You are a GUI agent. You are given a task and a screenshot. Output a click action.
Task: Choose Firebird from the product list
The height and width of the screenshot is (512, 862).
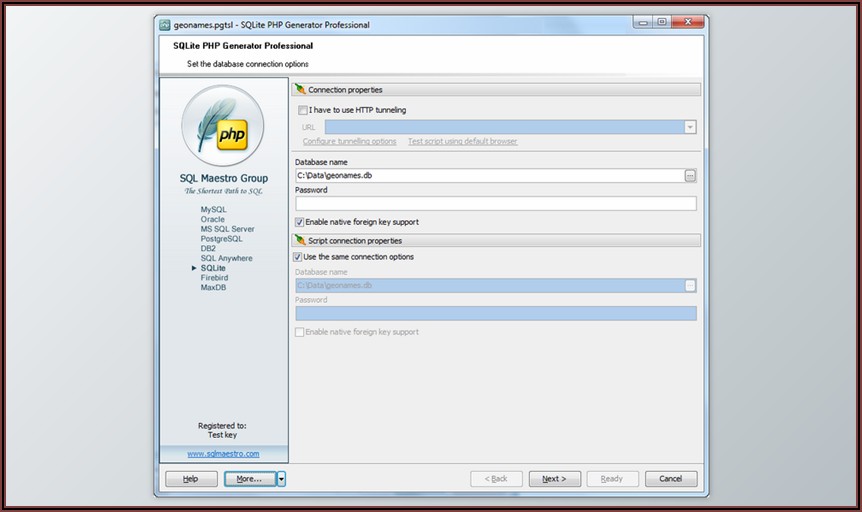click(216, 278)
